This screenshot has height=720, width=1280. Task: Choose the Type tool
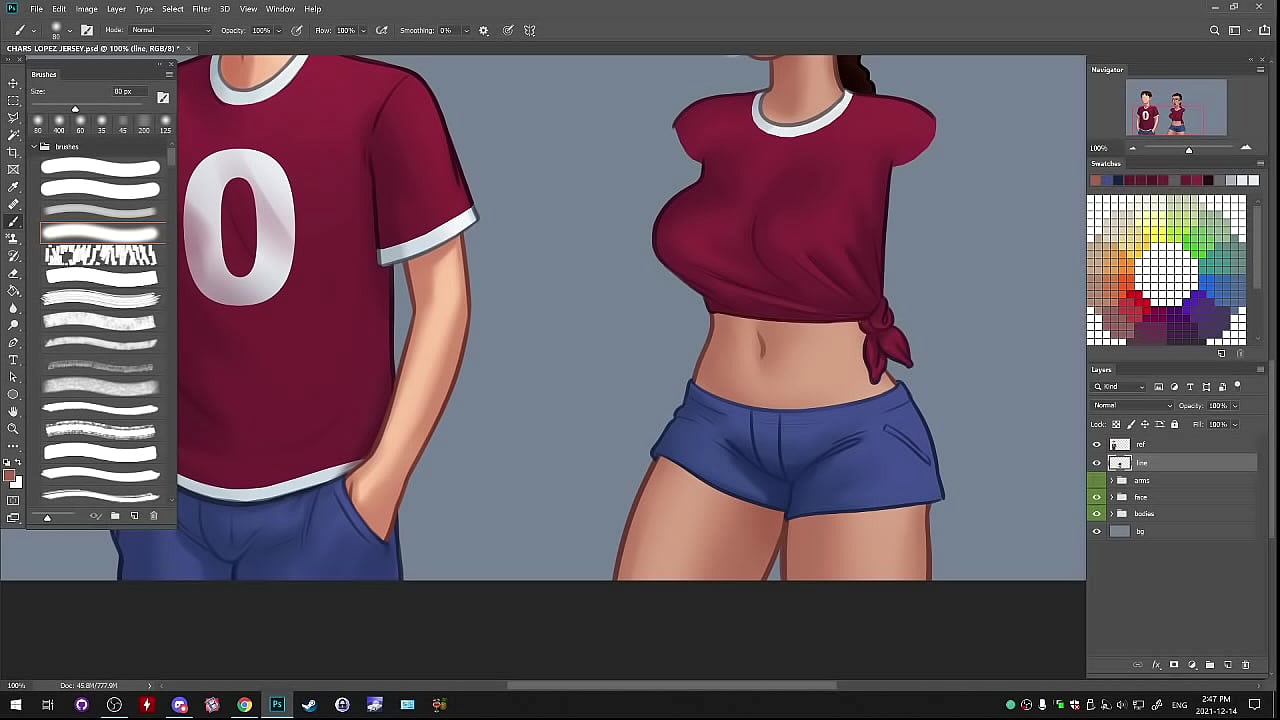(13, 360)
